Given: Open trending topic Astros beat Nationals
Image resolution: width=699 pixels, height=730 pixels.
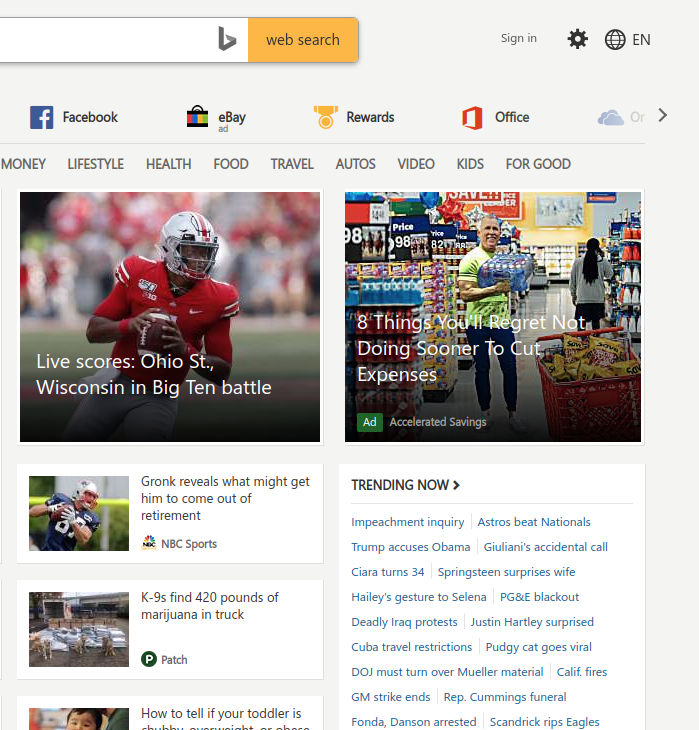Looking at the screenshot, I should click(x=534, y=522).
